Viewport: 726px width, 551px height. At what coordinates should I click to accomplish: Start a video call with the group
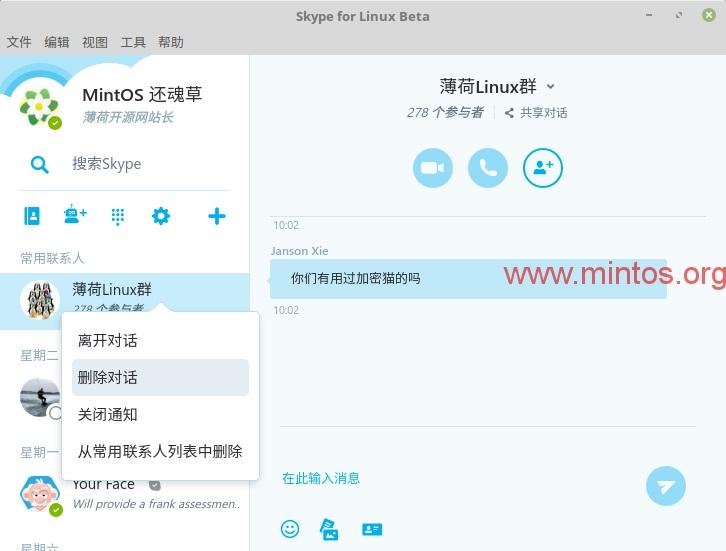(x=432, y=168)
